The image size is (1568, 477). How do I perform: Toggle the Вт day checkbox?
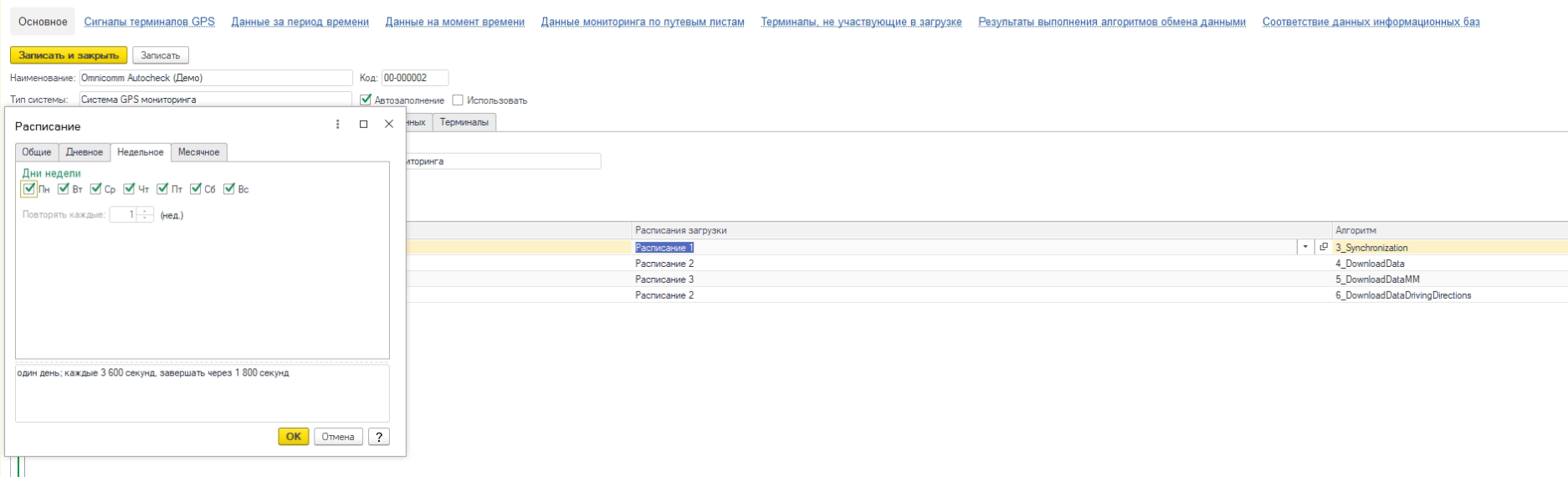tap(63, 189)
